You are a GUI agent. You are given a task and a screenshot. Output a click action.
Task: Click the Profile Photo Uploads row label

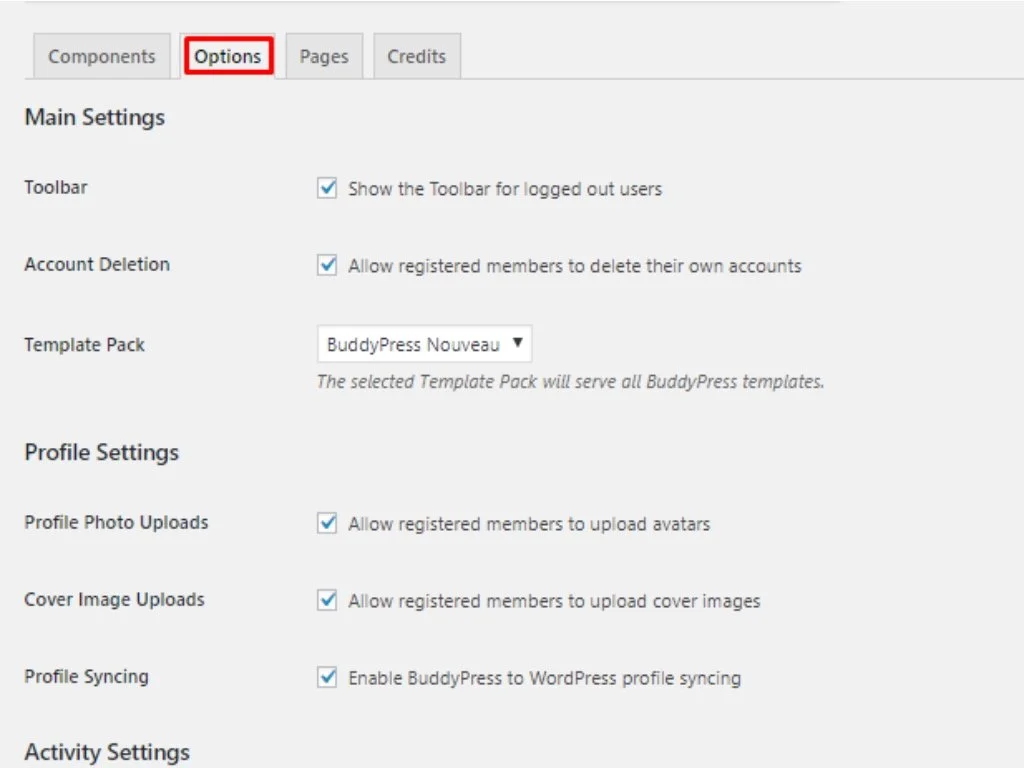coord(116,522)
